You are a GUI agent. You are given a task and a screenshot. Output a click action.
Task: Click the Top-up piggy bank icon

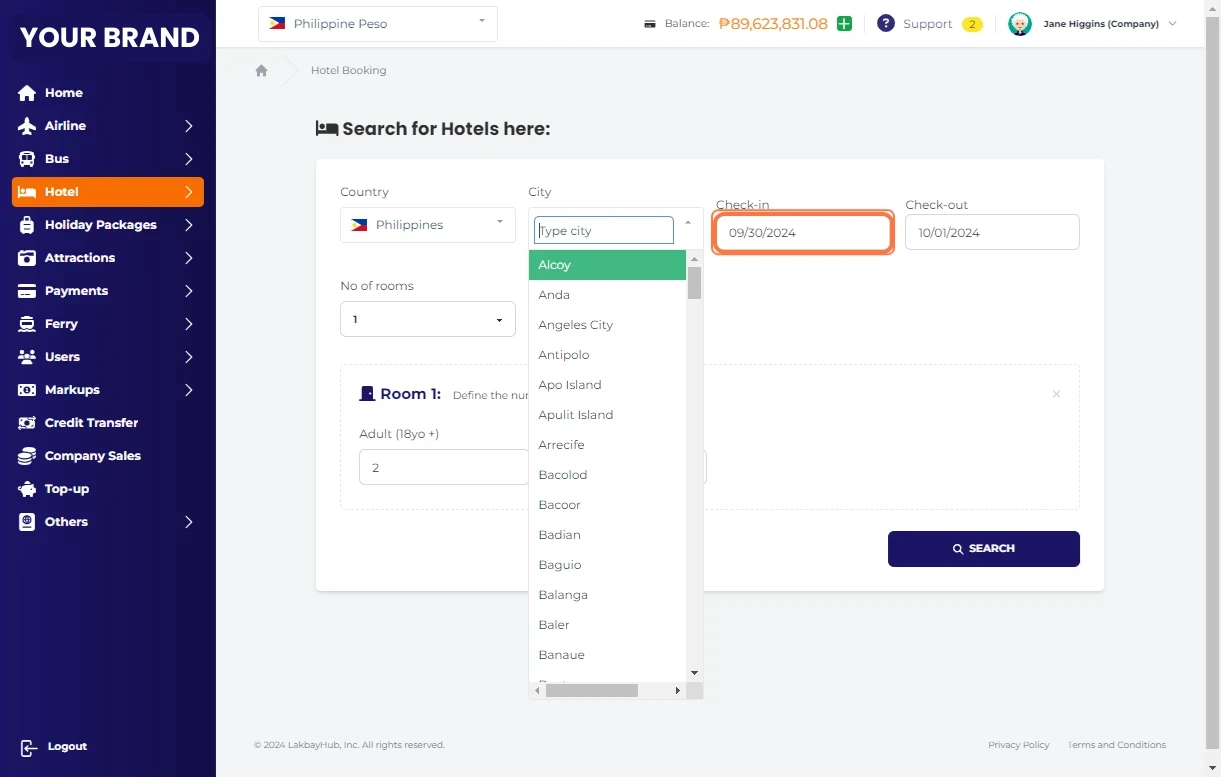(27, 489)
